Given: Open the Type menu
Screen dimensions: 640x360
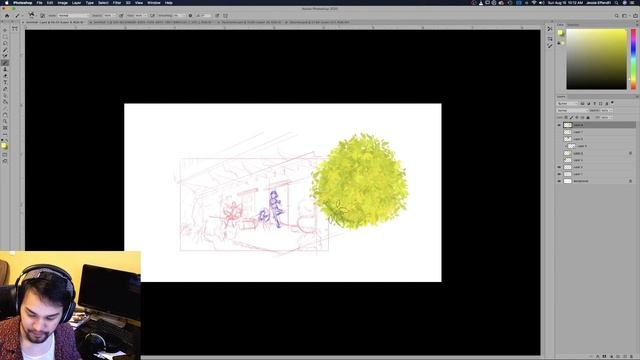Looking at the screenshot, I should coord(89,2).
